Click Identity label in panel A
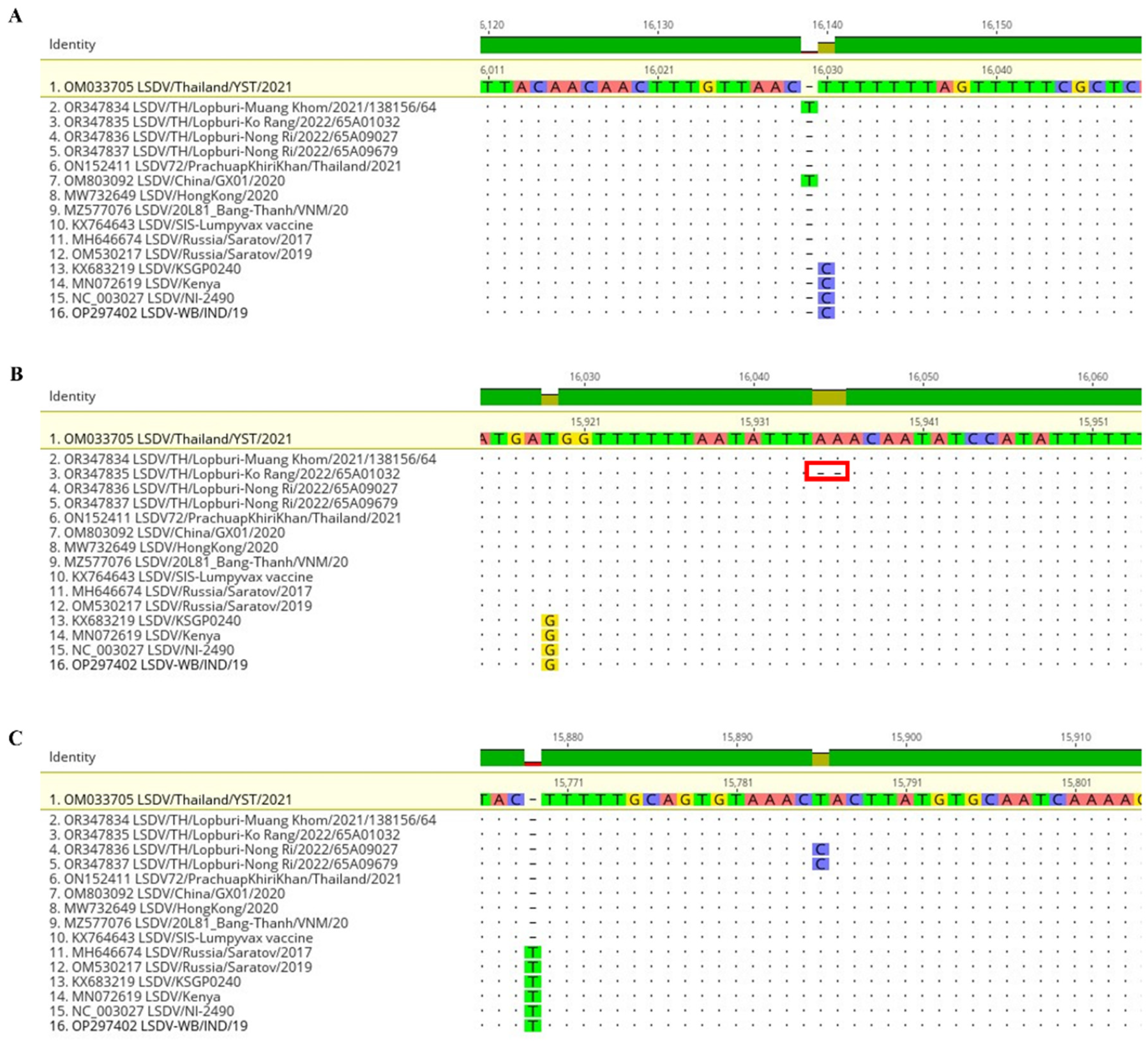This screenshot has width=1148, height=1042. (72, 44)
